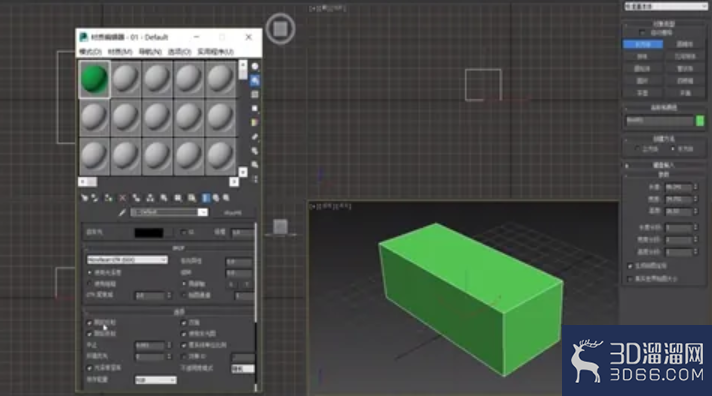The image size is (712, 396).
Task: Toggle Generate Mapping Coords checkbox
Action: [x=630, y=266]
